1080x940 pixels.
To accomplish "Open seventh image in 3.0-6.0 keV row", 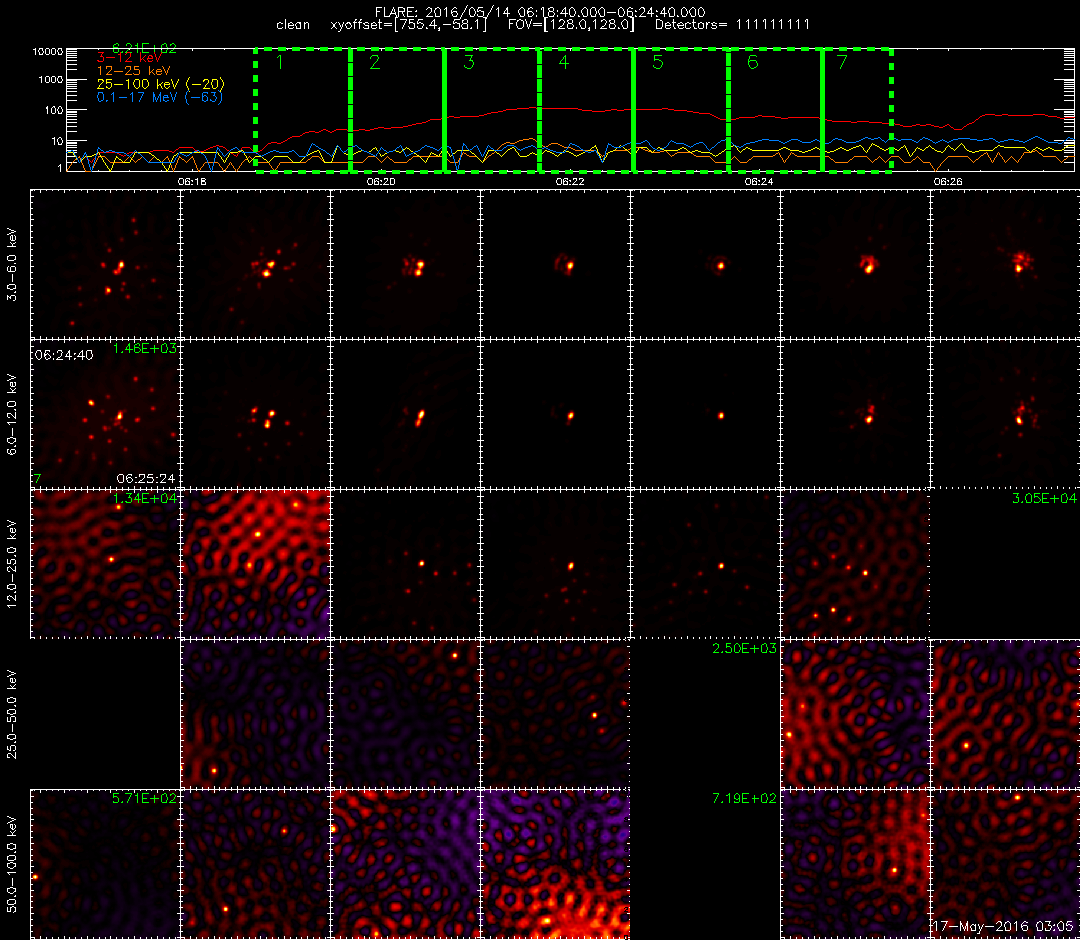I will tap(1005, 264).
